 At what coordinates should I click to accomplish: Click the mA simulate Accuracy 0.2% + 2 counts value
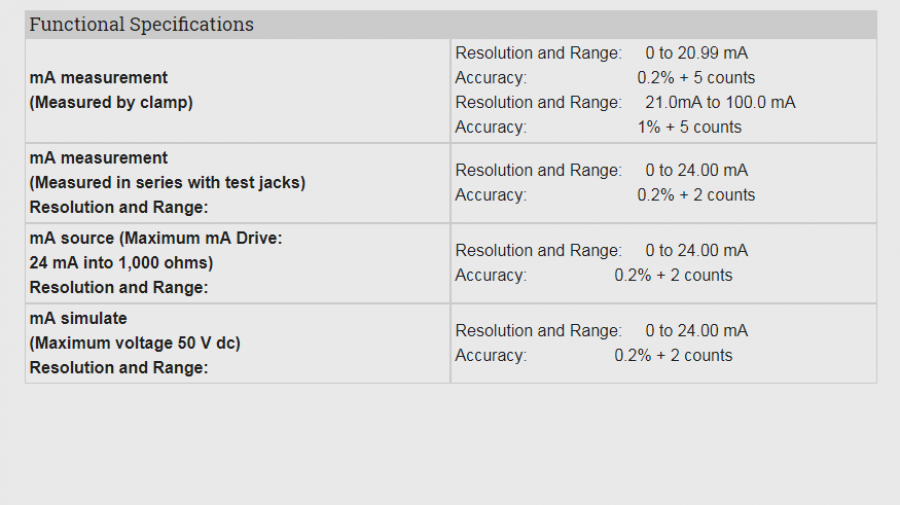pos(673,355)
